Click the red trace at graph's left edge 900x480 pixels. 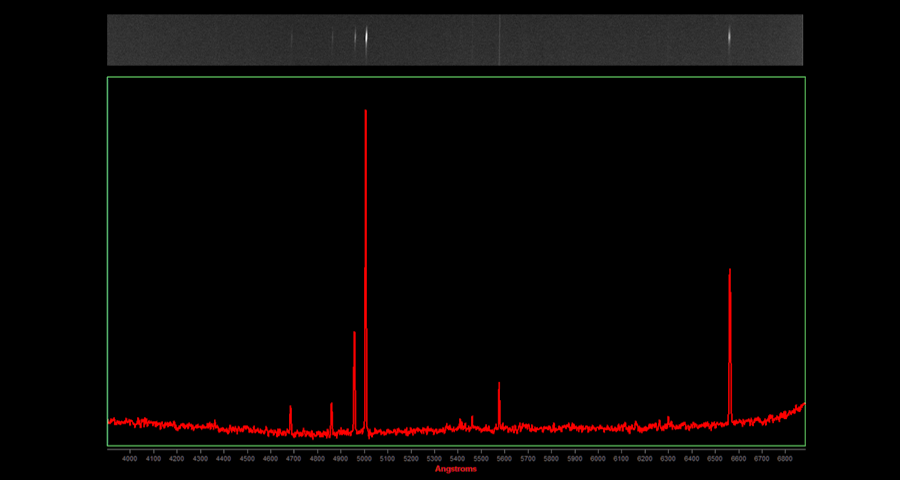click(113, 421)
